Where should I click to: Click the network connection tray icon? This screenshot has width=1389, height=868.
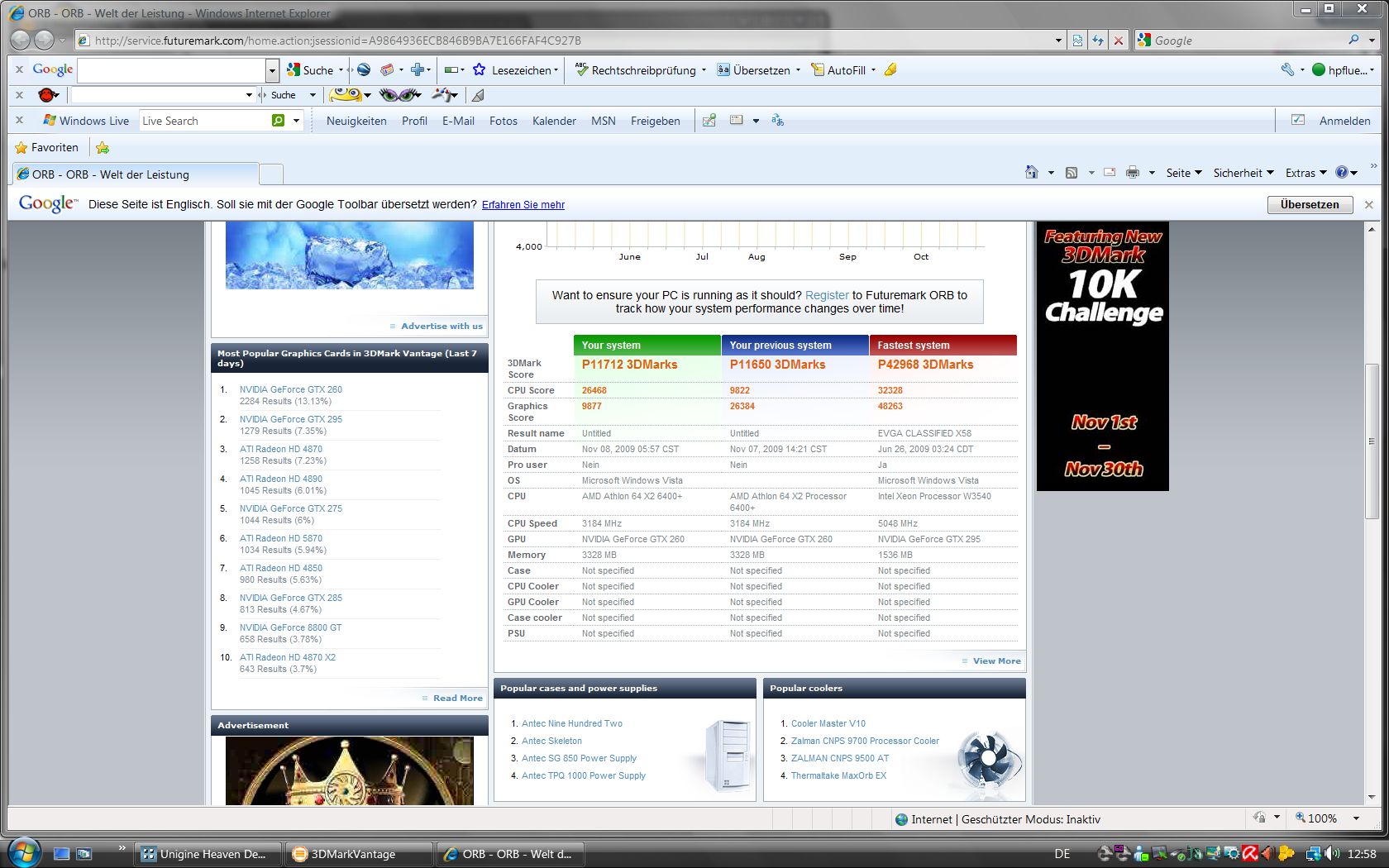pyautogui.click(x=1313, y=853)
